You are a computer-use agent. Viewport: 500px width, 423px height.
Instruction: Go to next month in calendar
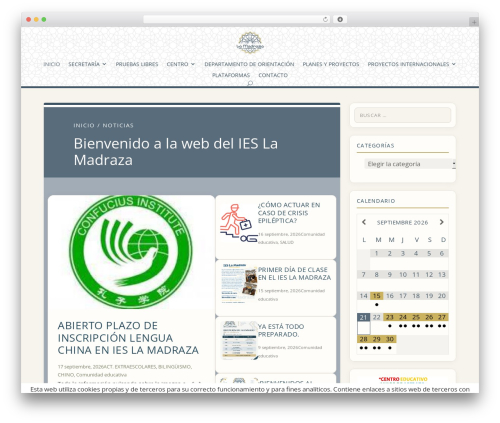(x=442, y=222)
